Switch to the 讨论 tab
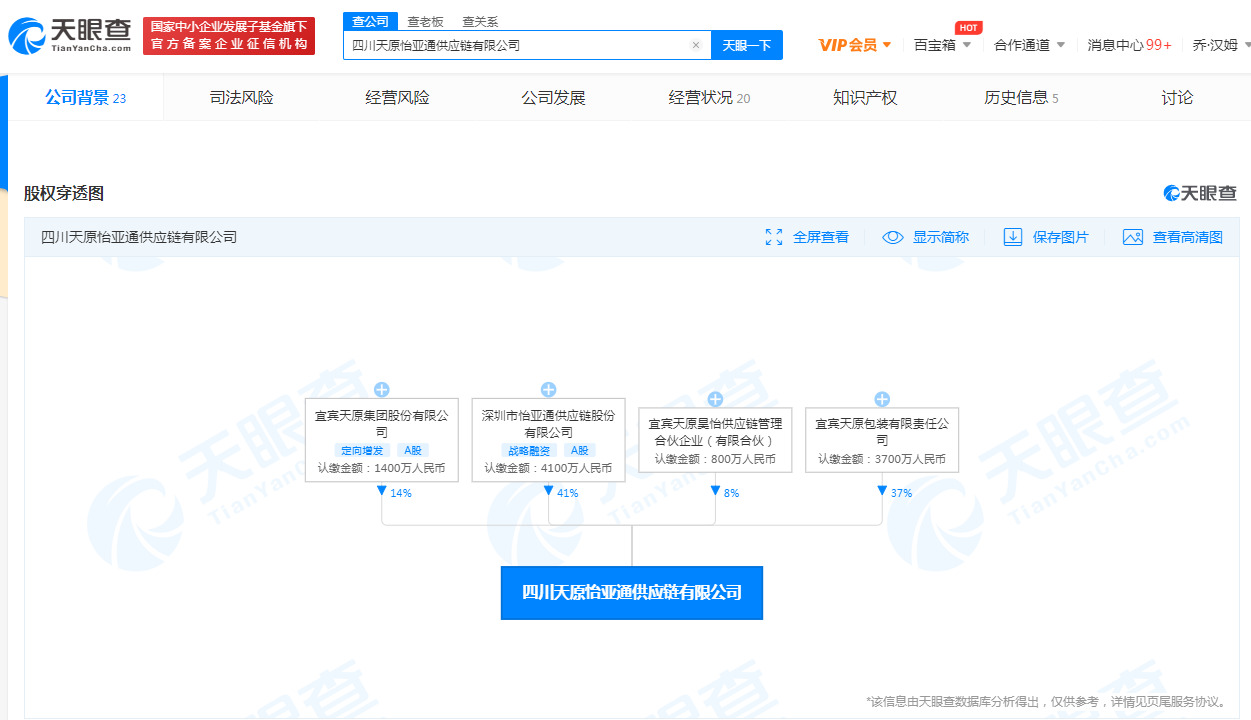The width and height of the screenshot is (1251, 720). click(x=1177, y=97)
